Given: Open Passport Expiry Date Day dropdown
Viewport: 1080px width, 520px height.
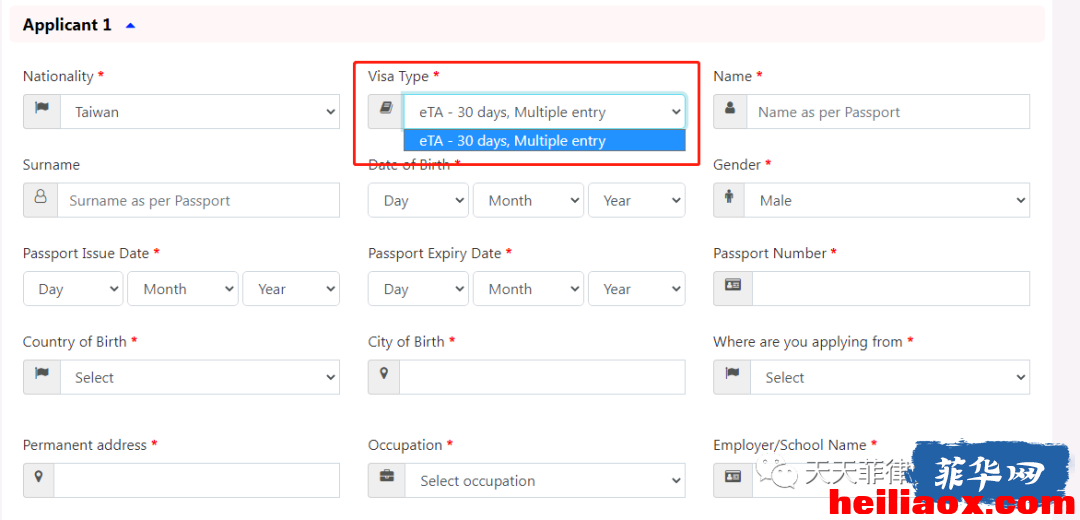Looking at the screenshot, I should (x=418, y=289).
